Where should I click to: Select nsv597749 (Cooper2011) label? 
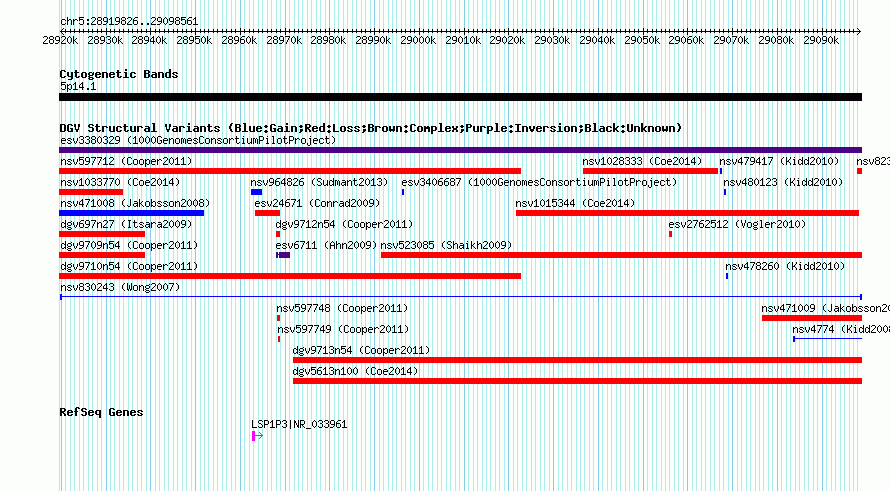coord(343,329)
